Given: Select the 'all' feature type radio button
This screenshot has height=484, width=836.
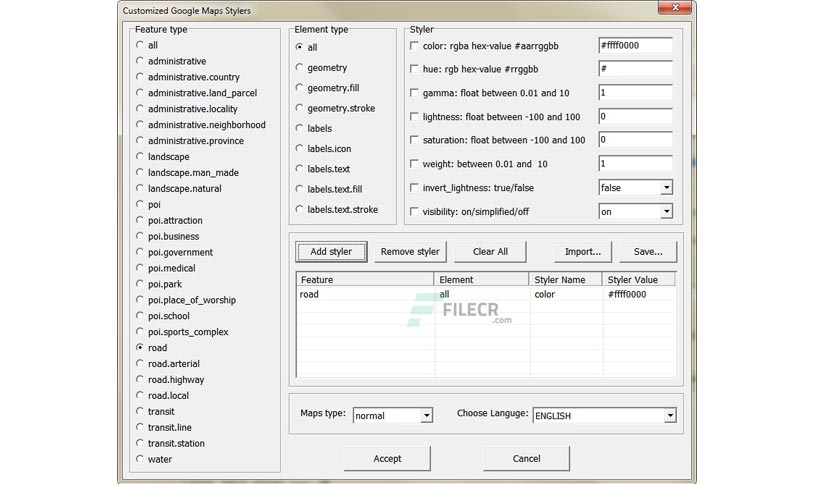Looking at the screenshot, I should [140, 45].
